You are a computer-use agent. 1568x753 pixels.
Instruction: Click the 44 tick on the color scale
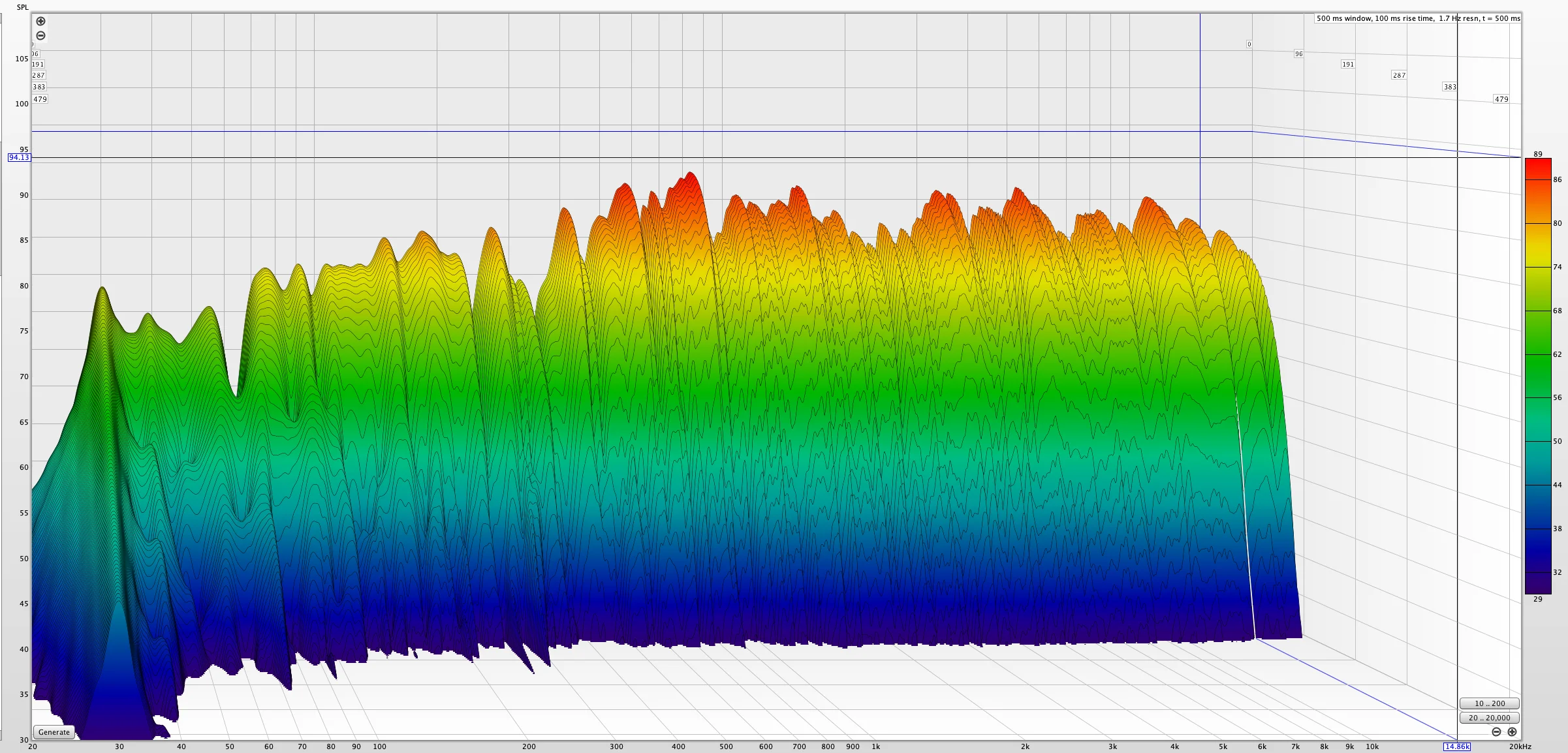tap(1558, 485)
